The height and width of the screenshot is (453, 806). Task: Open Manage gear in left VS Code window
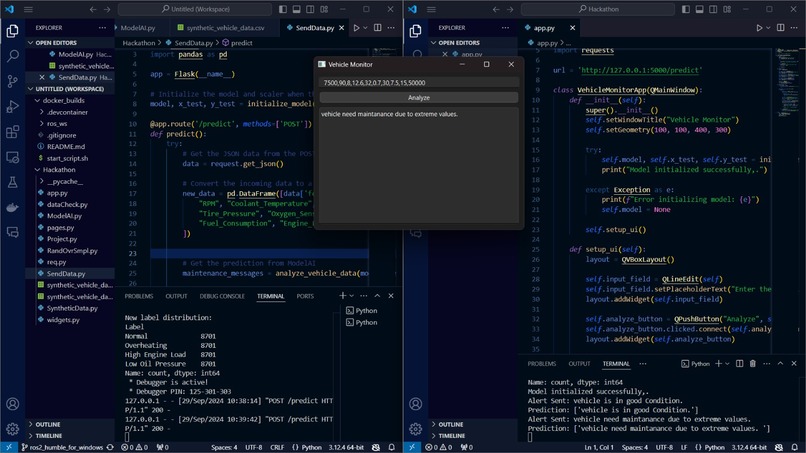[12, 428]
